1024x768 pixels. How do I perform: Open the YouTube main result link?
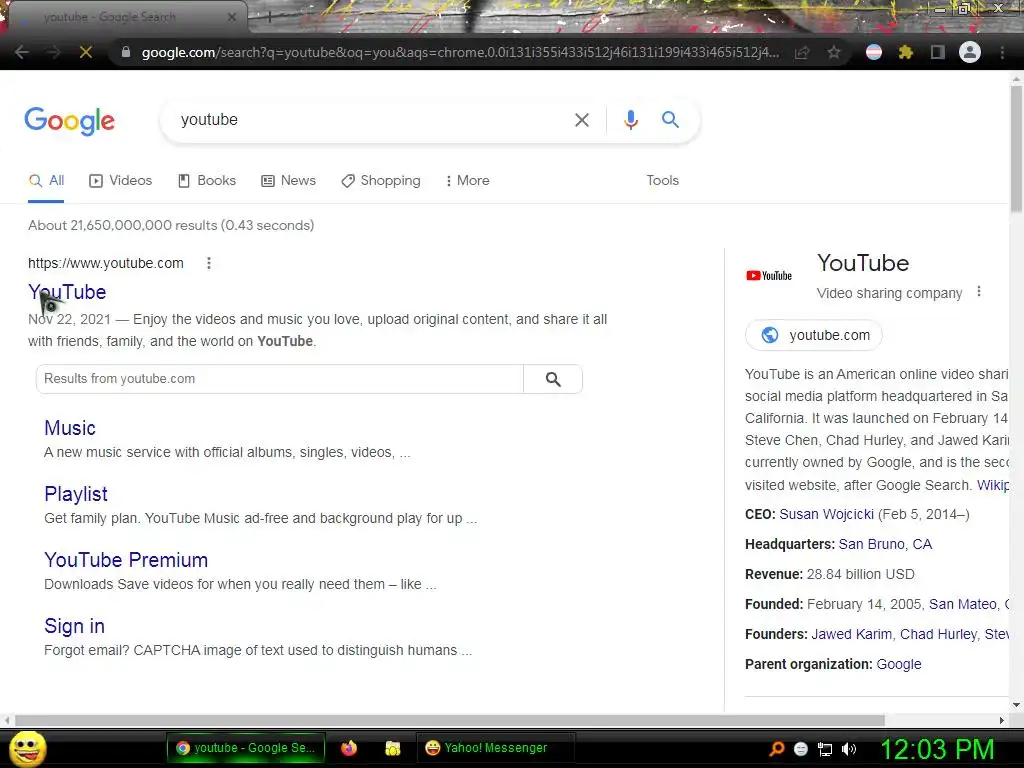[x=67, y=292]
